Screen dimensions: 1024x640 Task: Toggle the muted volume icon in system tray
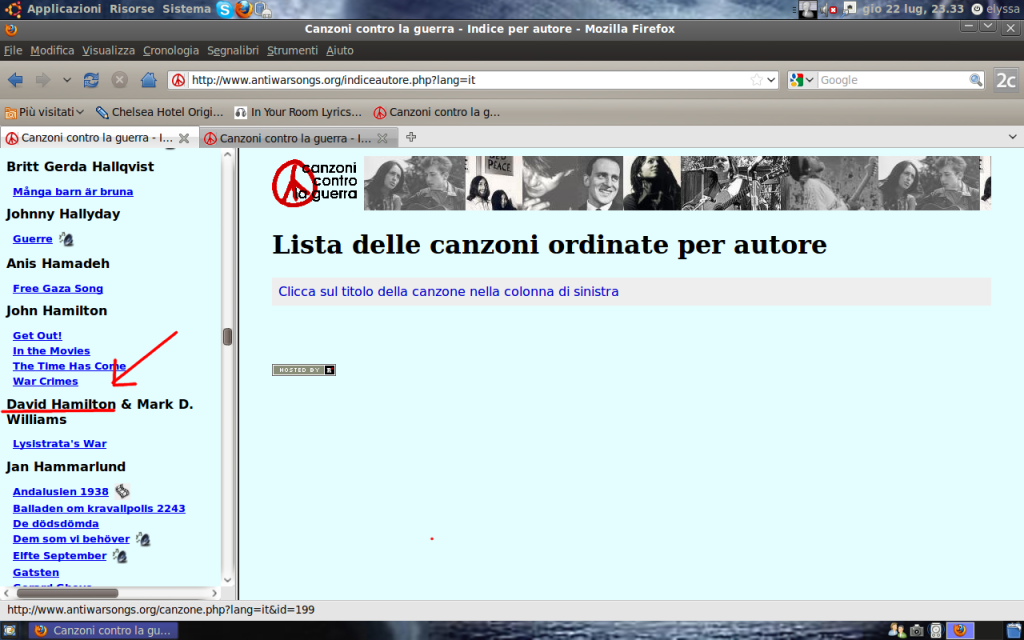831,9
